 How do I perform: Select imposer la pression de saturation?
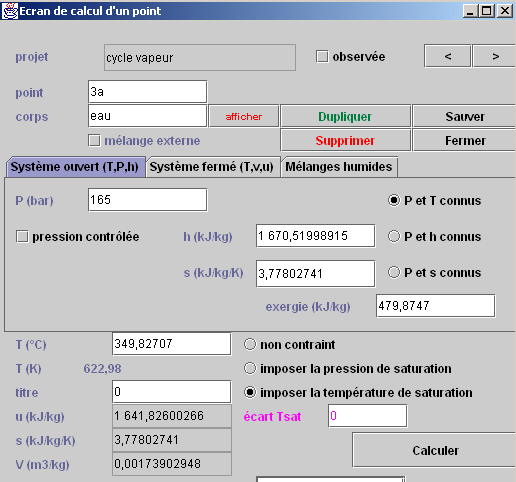pos(250,368)
